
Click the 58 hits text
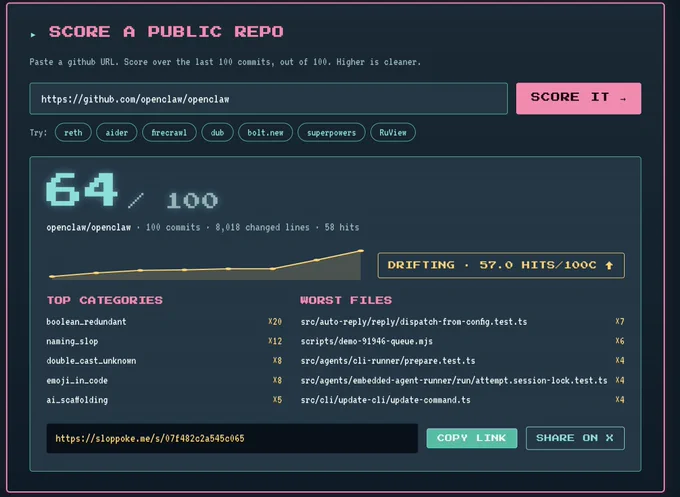click(x=342, y=227)
